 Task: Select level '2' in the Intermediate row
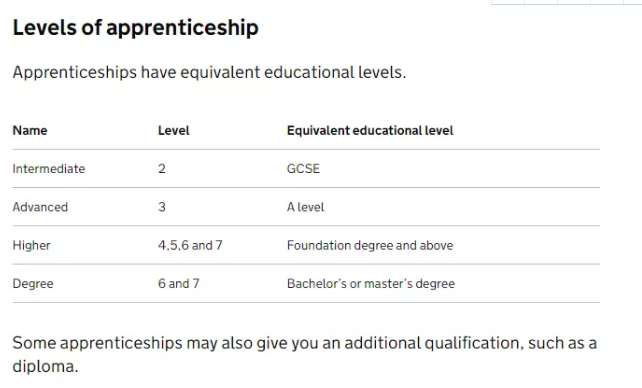click(x=162, y=169)
